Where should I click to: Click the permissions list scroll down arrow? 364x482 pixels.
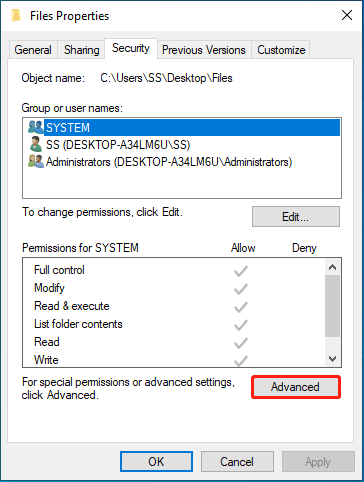coord(332,359)
